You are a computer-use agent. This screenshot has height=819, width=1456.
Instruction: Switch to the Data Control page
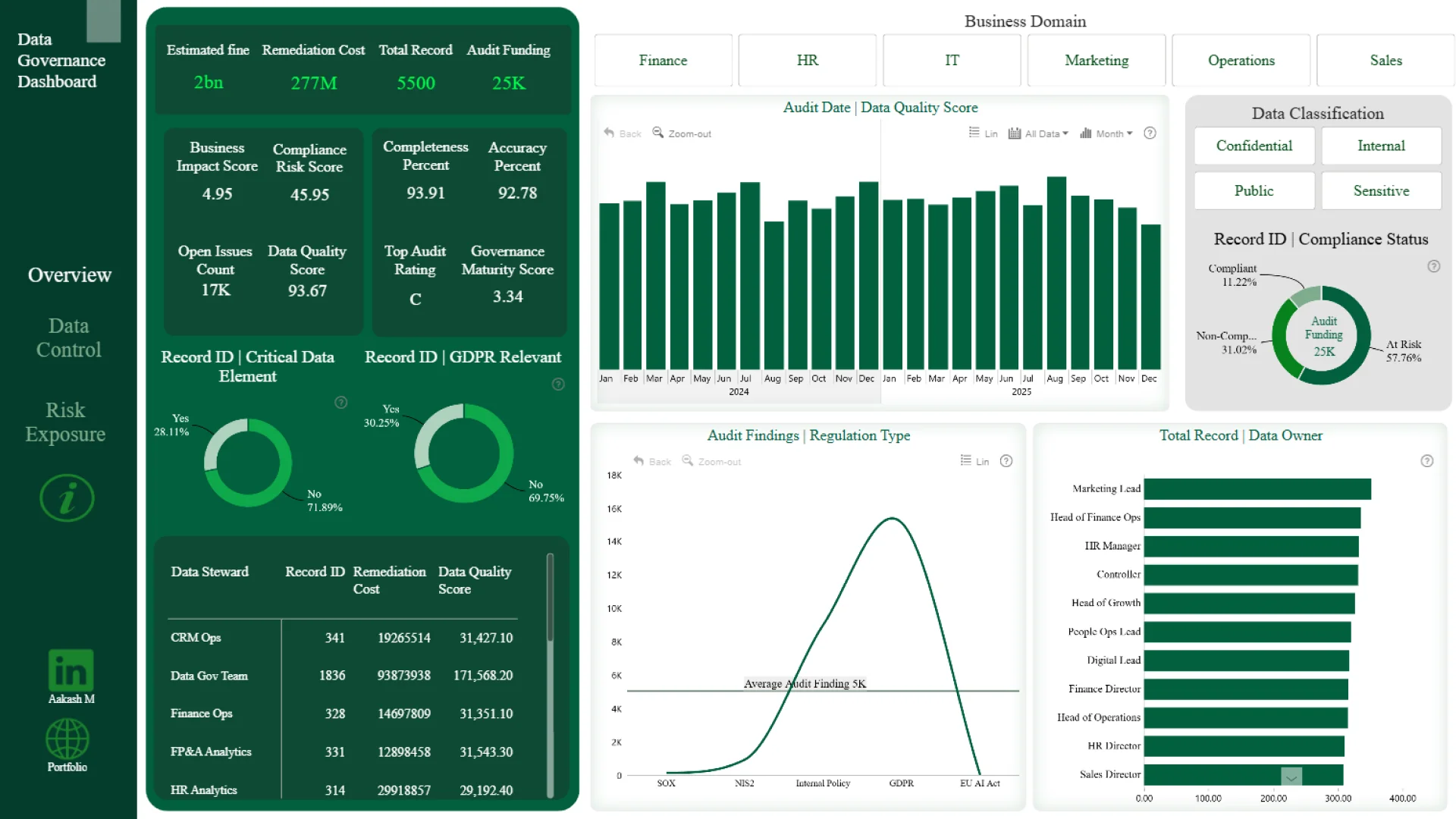point(68,337)
